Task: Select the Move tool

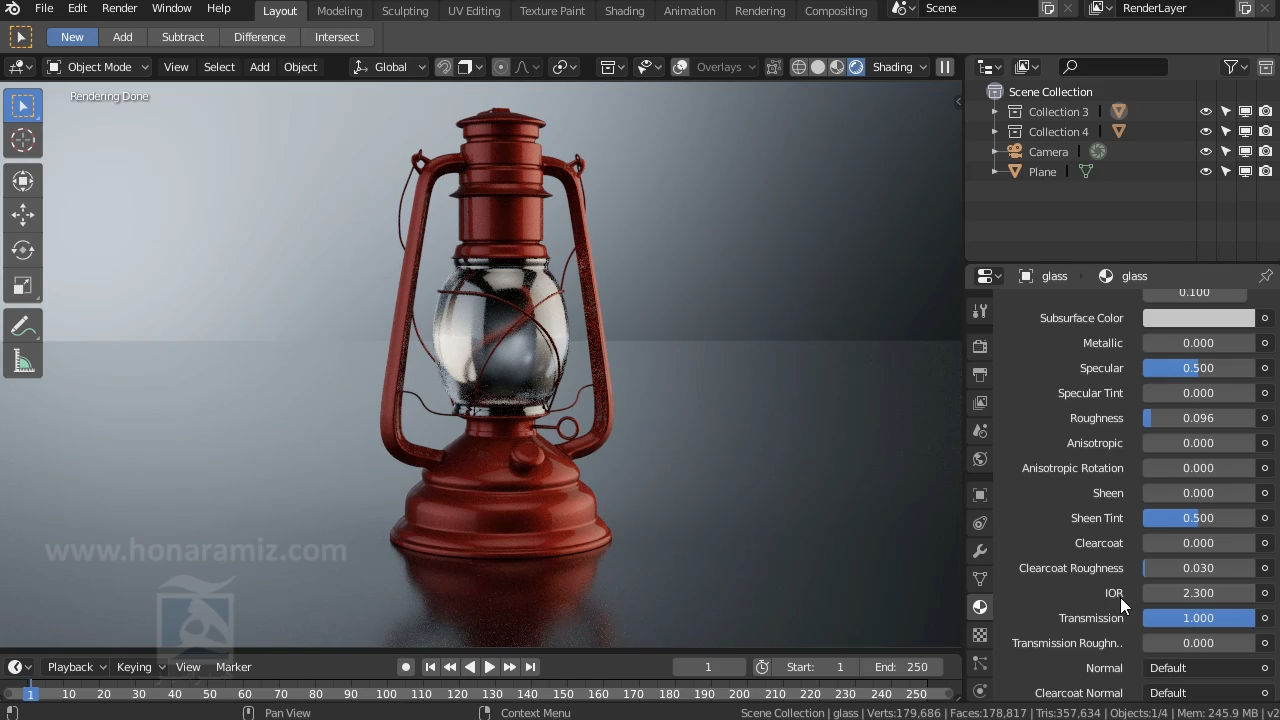Action: pyautogui.click(x=23, y=215)
